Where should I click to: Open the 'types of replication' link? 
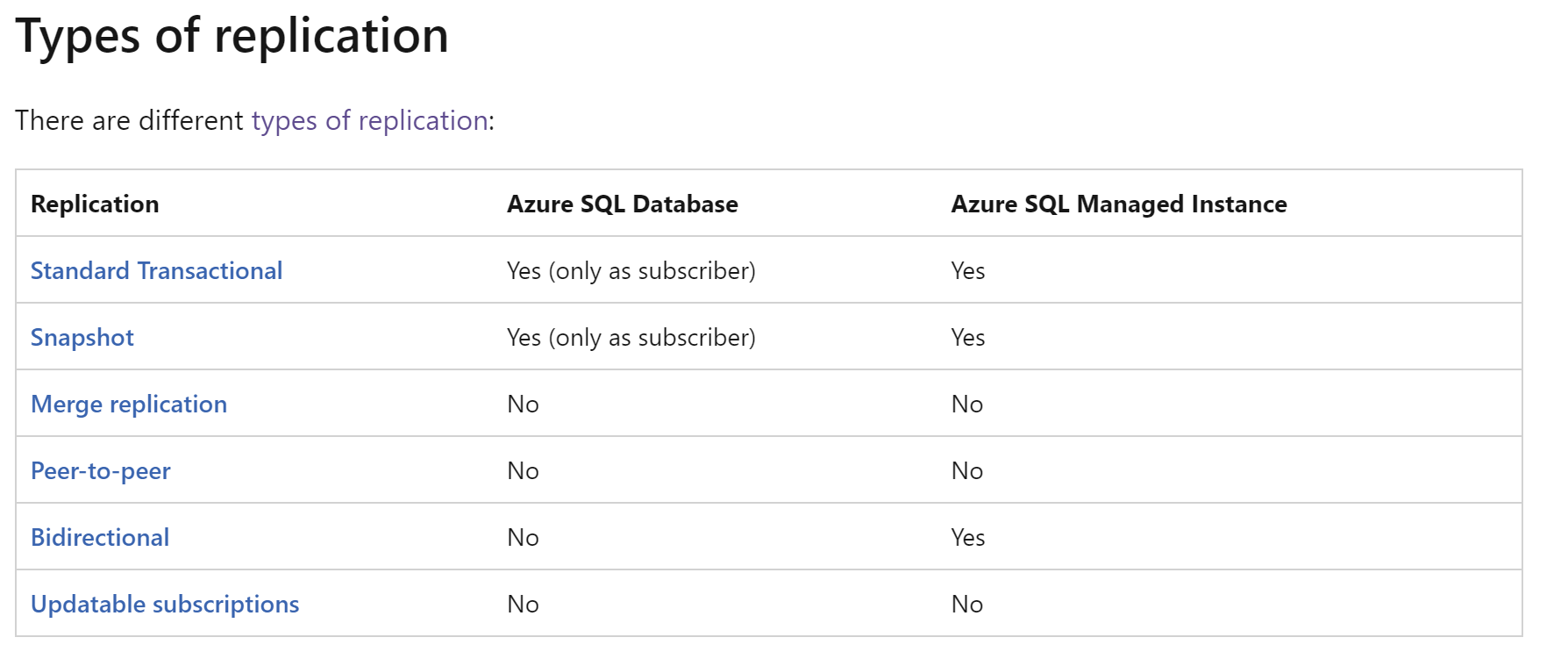pyautogui.click(x=370, y=120)
